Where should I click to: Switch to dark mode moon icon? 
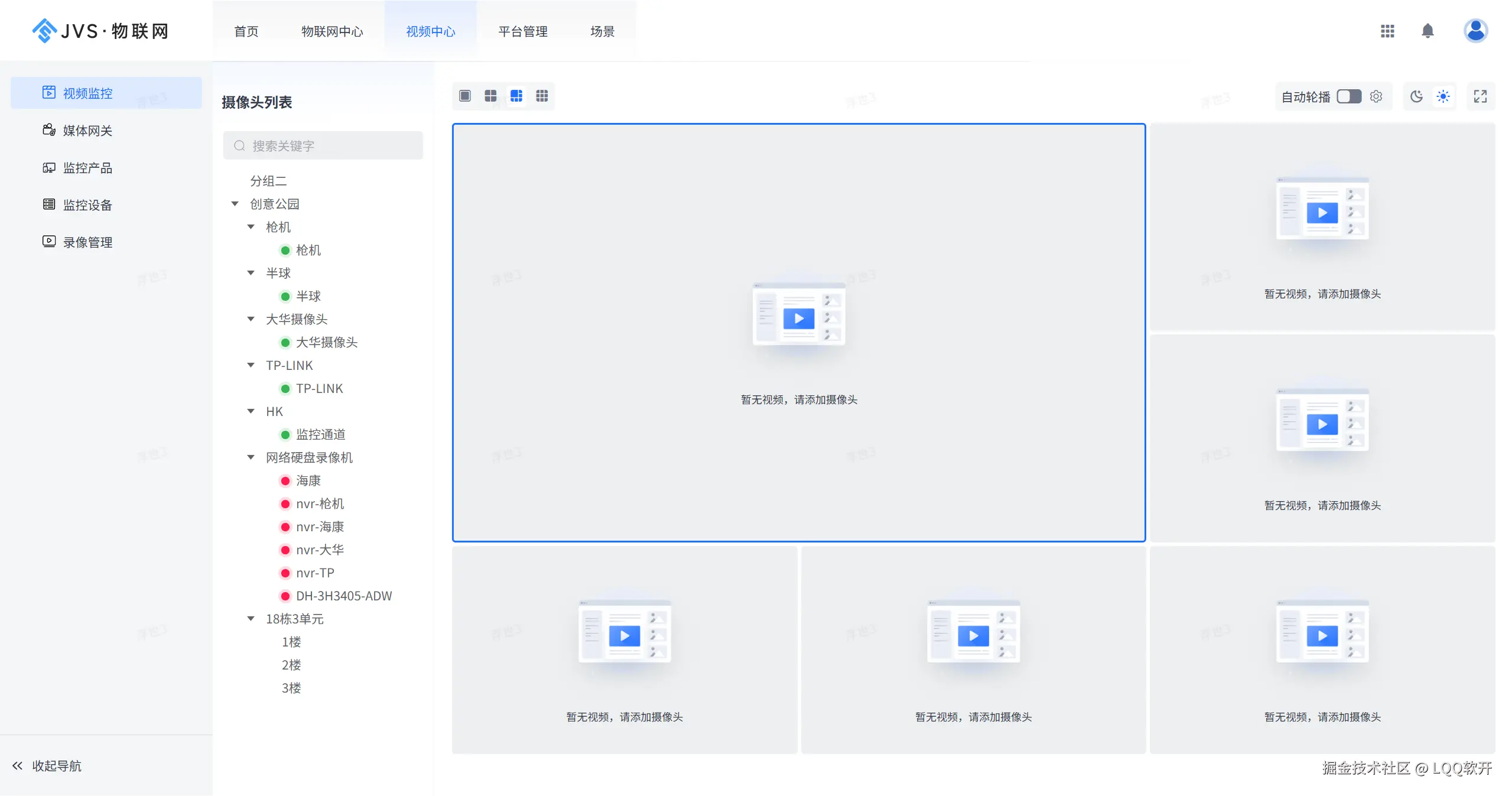tap(1416, 96)
